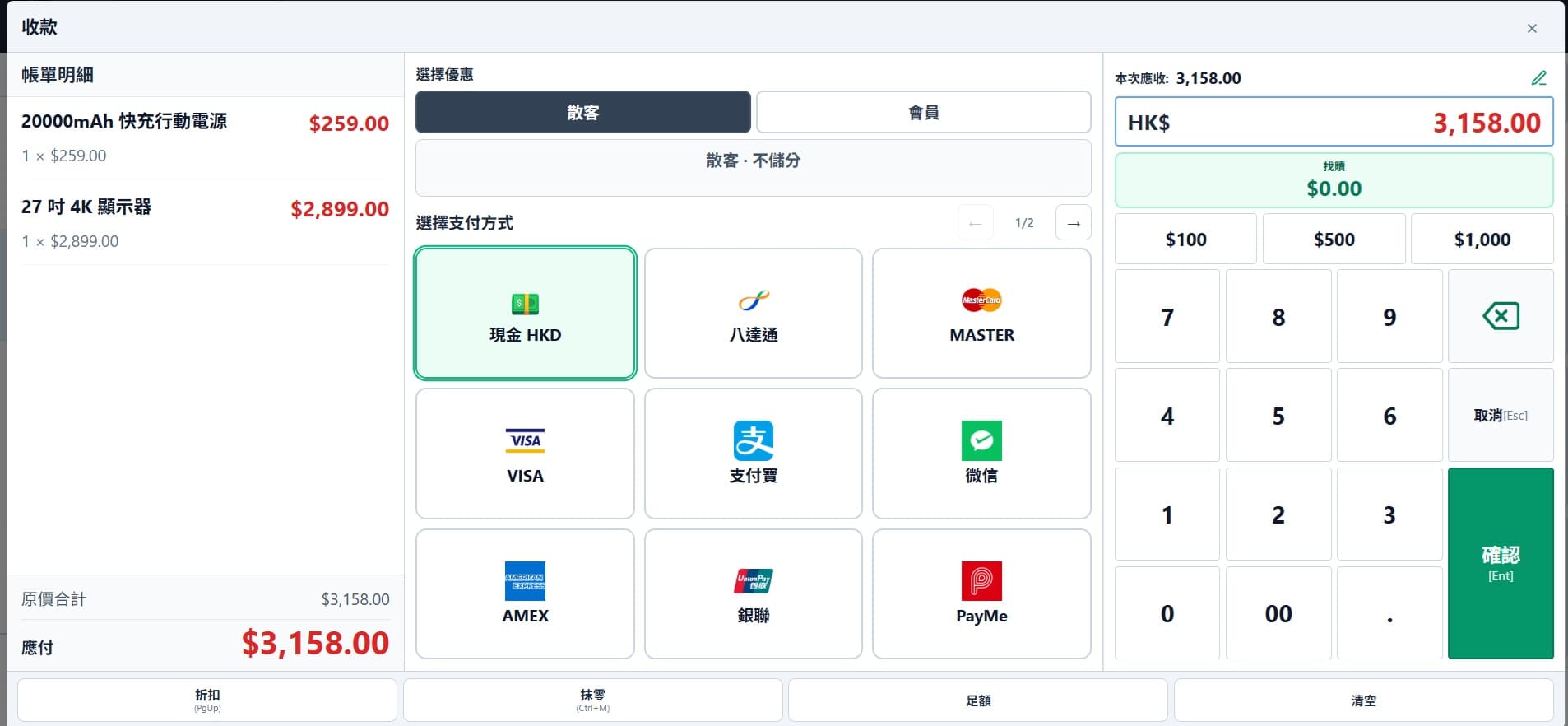Click the cancel (取消) Esc button

[x=1501, y=415]
